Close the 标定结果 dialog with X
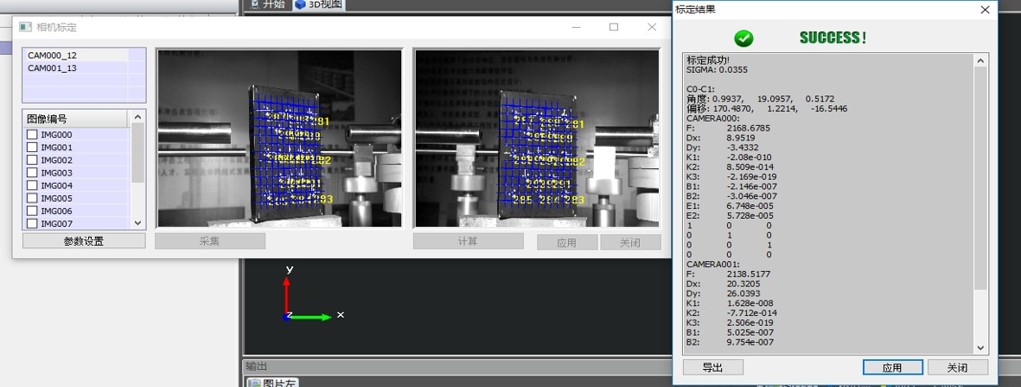 pos(985,10)
